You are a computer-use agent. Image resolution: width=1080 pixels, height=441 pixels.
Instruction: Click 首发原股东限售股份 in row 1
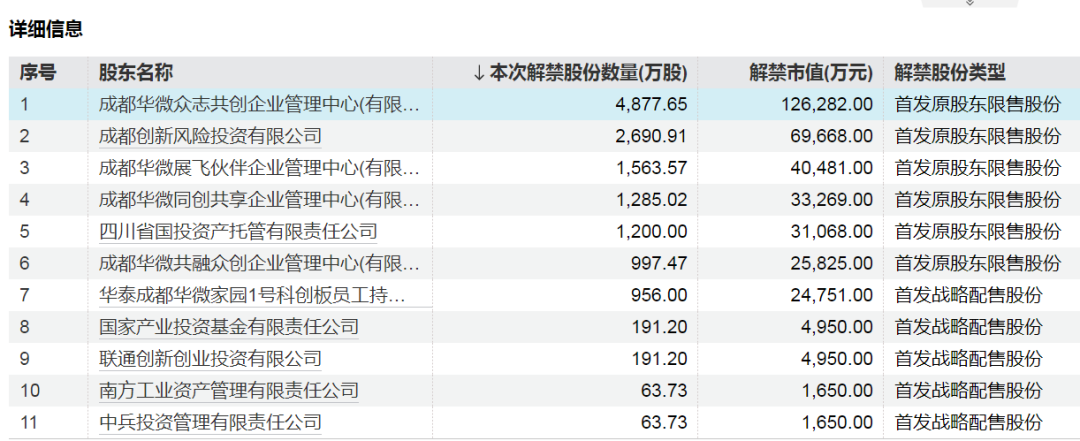[977, 105]
